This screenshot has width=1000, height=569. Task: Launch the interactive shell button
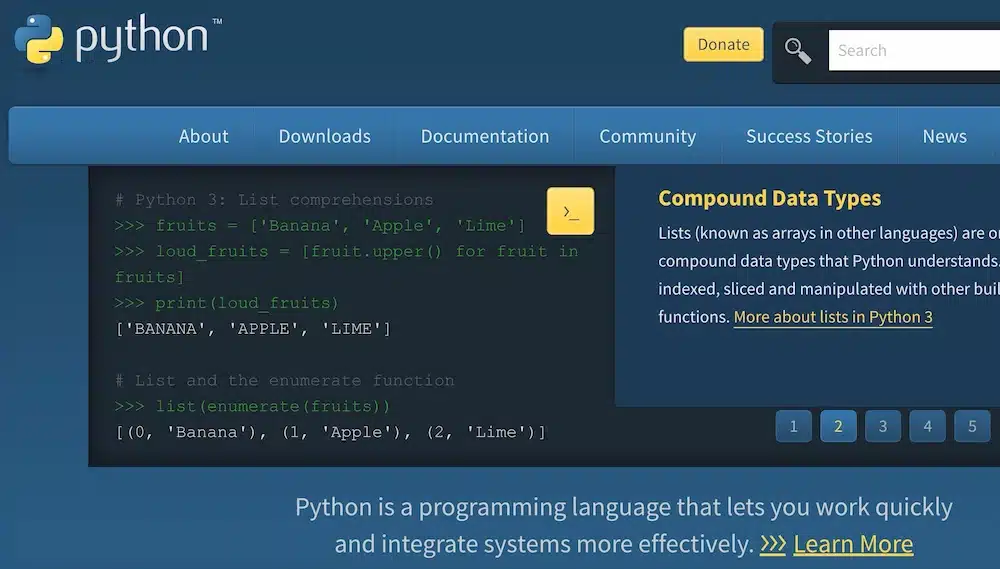pyautogui.click(x=570, y=211)
